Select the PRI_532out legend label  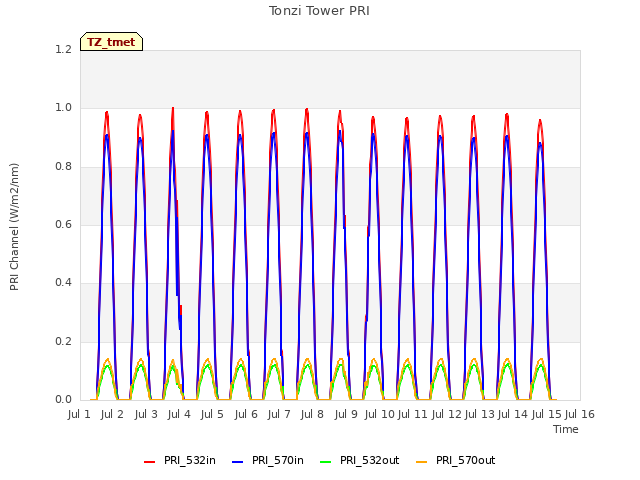click(369, 460)
